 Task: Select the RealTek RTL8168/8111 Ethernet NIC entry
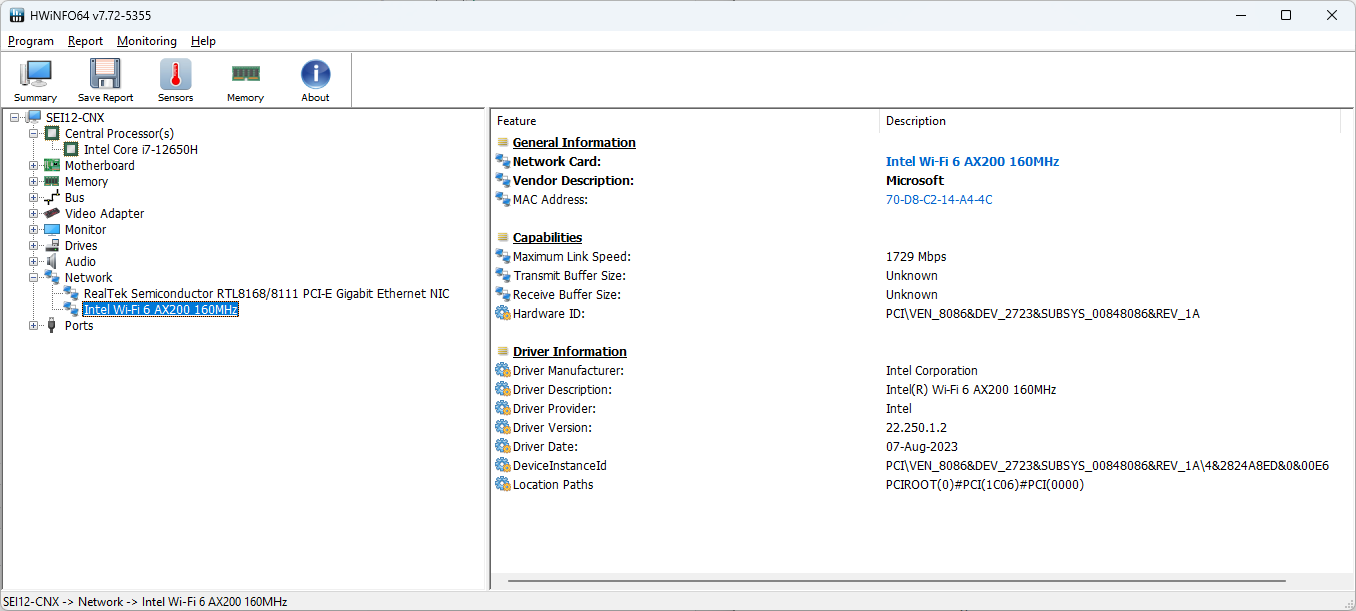(267, 294)
